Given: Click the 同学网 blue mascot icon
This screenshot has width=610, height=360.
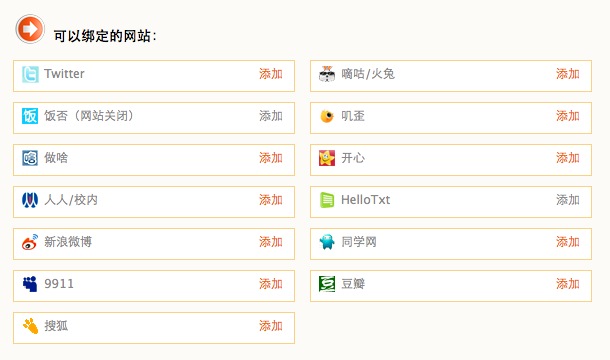Looking at the screenshot, I should (x=327, y=242).
